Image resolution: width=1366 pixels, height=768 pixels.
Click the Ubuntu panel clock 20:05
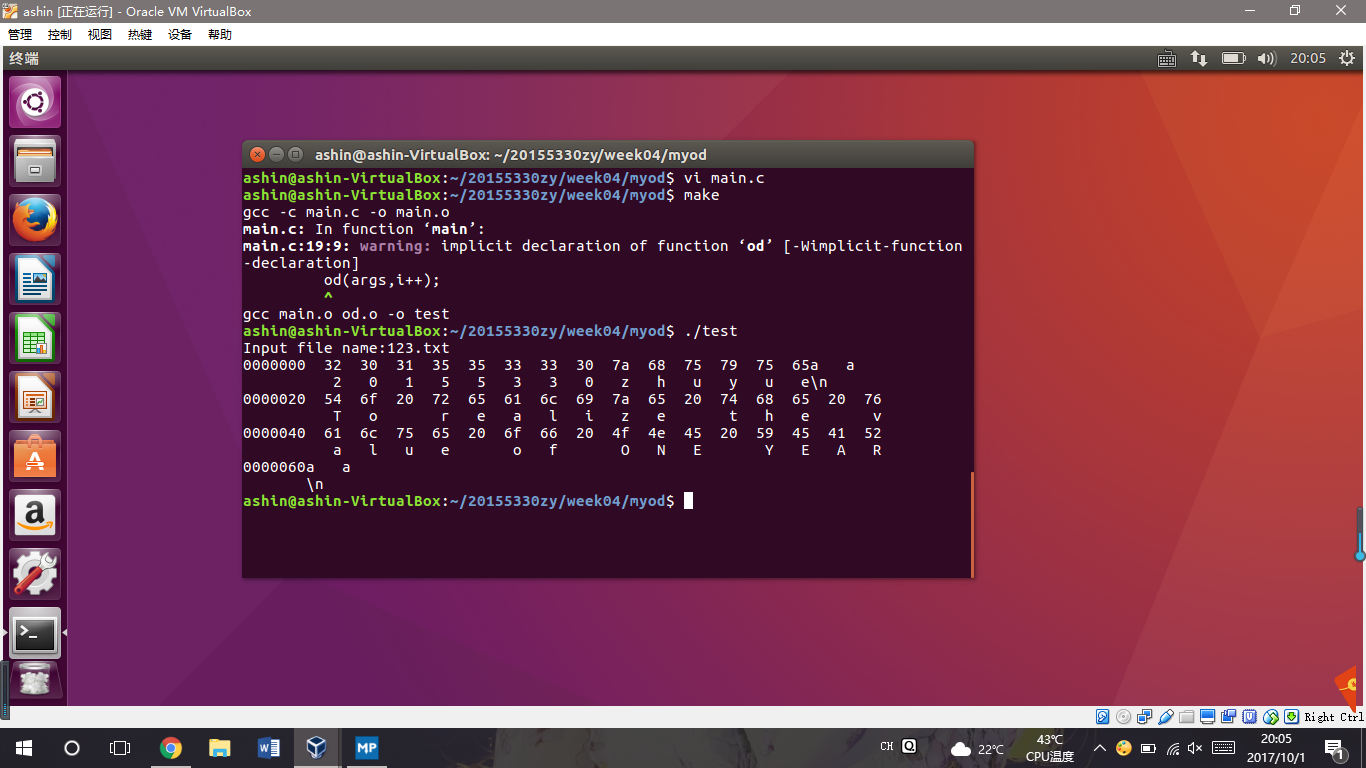1307,58
